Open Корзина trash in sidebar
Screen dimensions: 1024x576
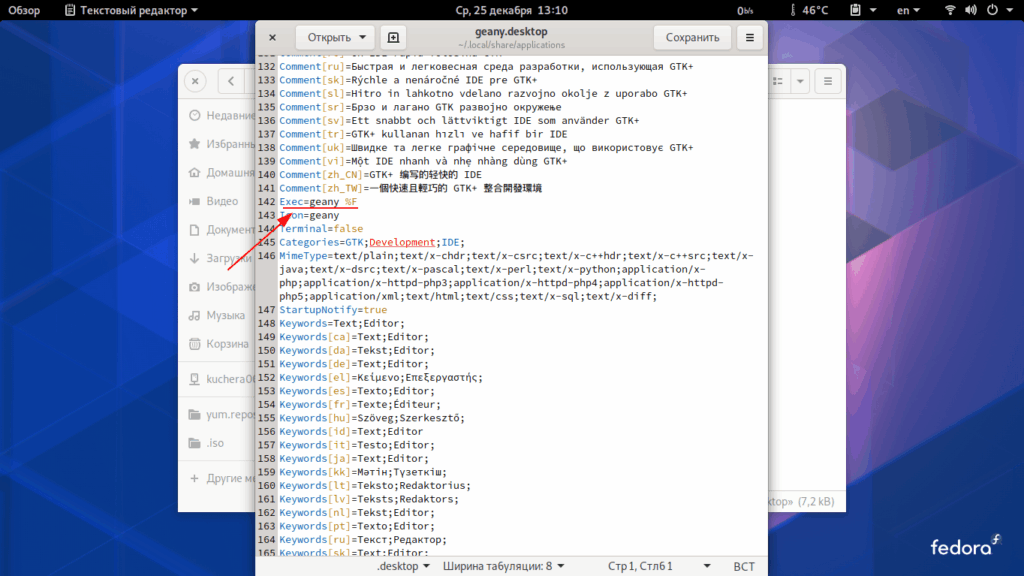(217, 344)
